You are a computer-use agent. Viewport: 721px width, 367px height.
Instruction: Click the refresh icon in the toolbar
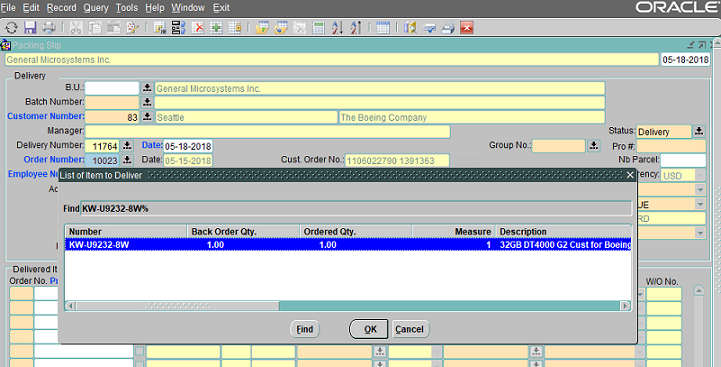[x=11, y=28]
